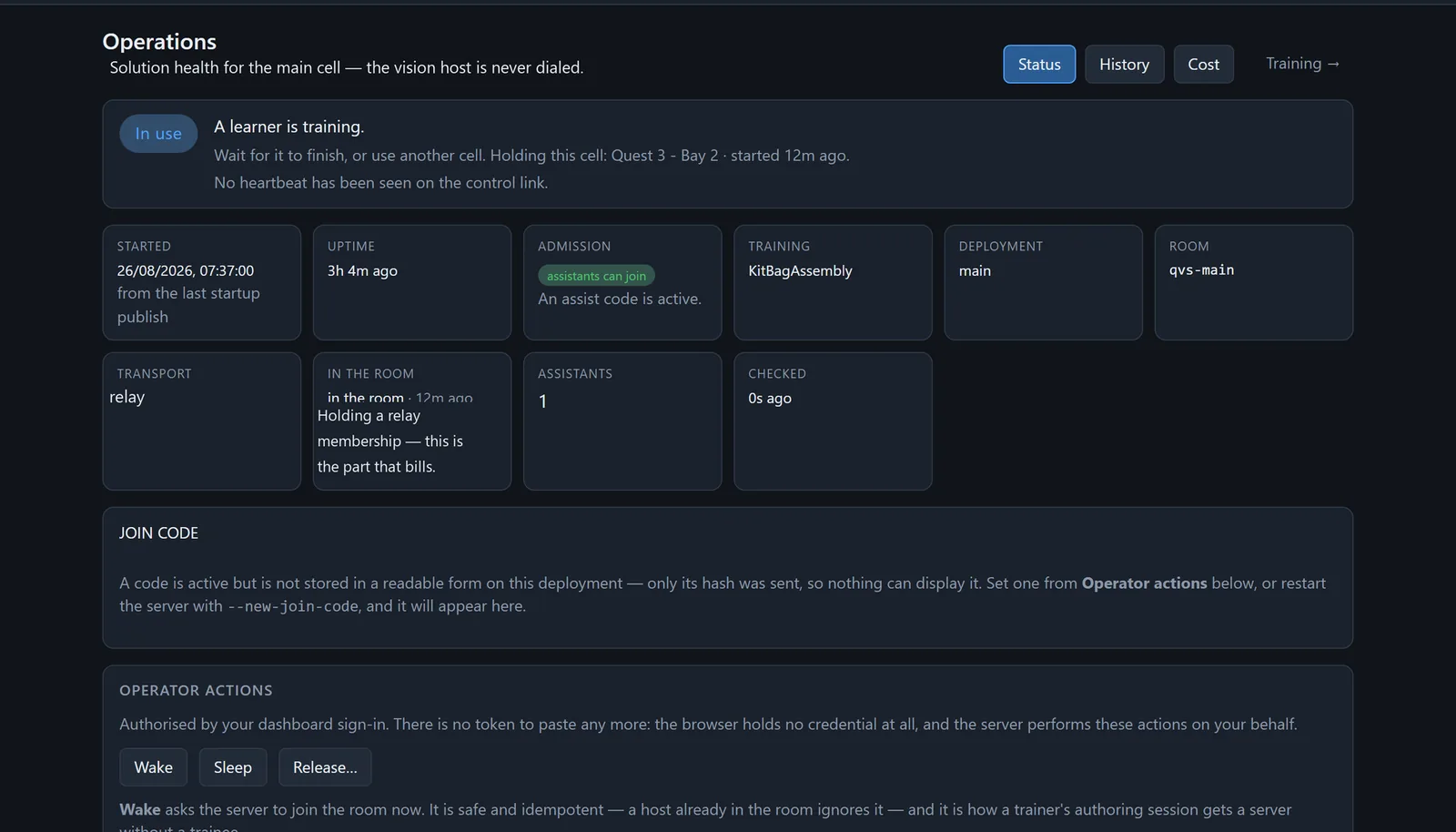Follow the Training arrow link
This screenshot has width=1456, height=832.
(x=1302, y=63)
